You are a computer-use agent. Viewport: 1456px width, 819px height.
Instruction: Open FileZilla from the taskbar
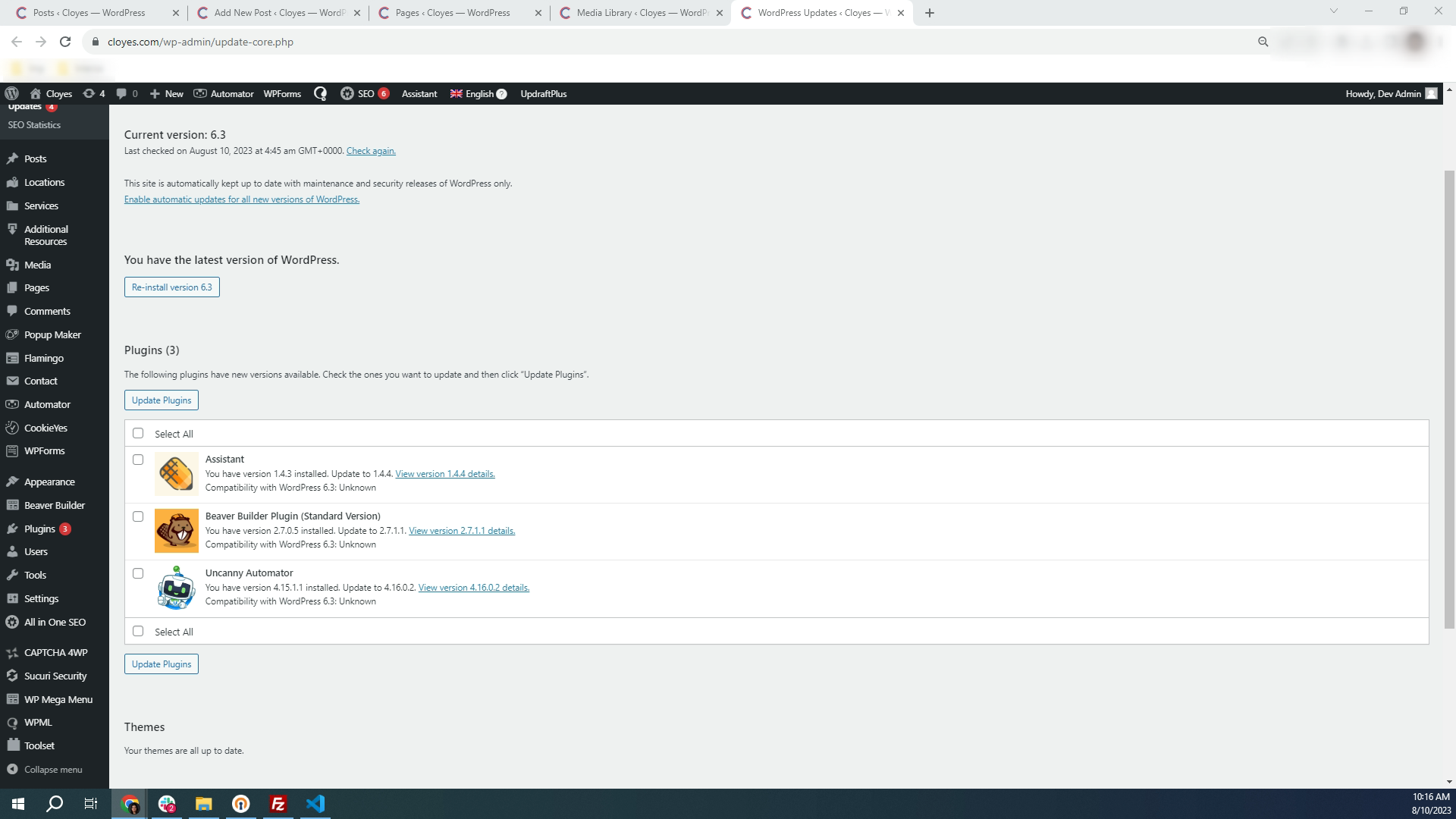click(x=278, y=804)
